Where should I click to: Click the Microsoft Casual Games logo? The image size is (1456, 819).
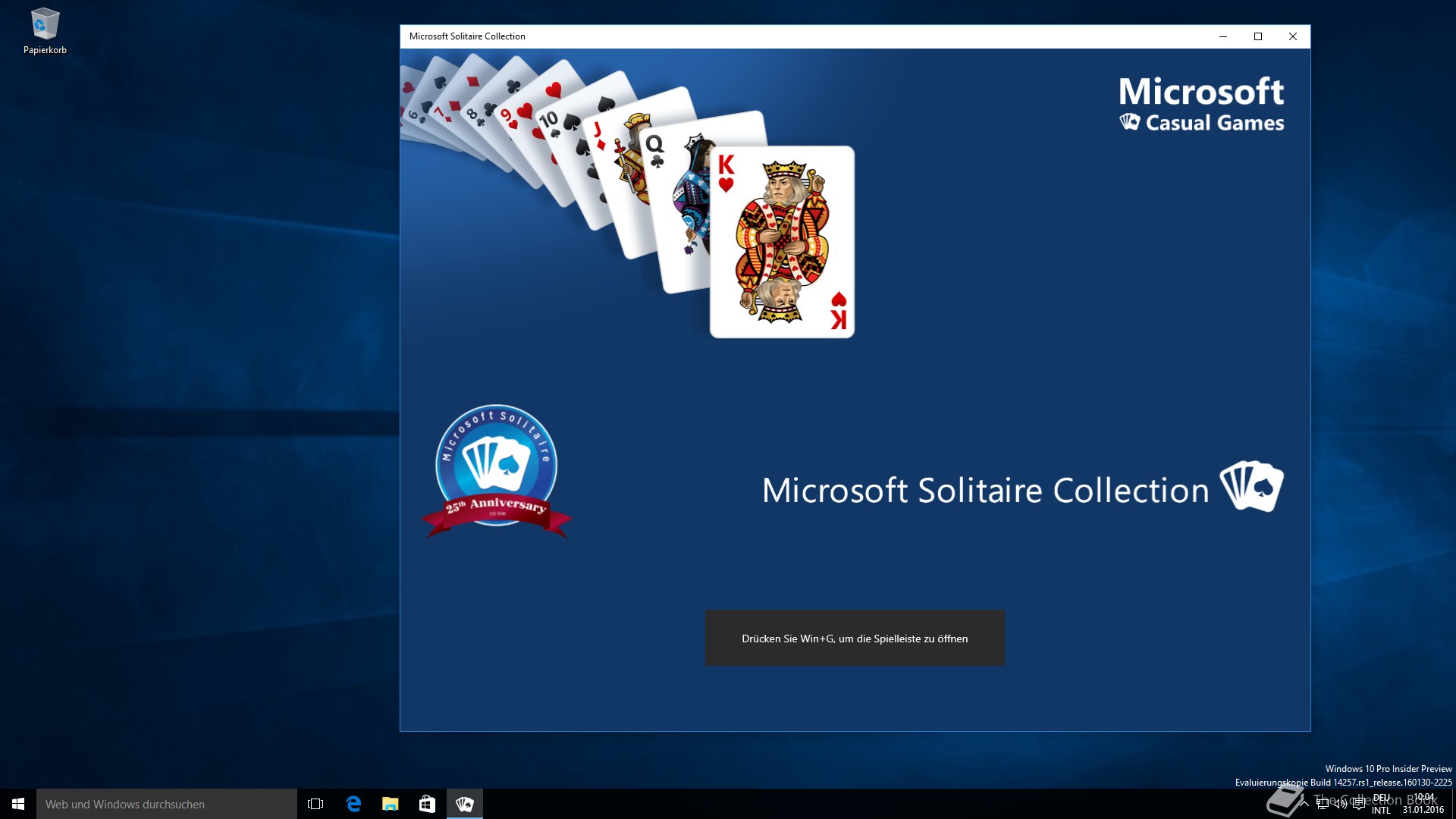pos(1201,104)
